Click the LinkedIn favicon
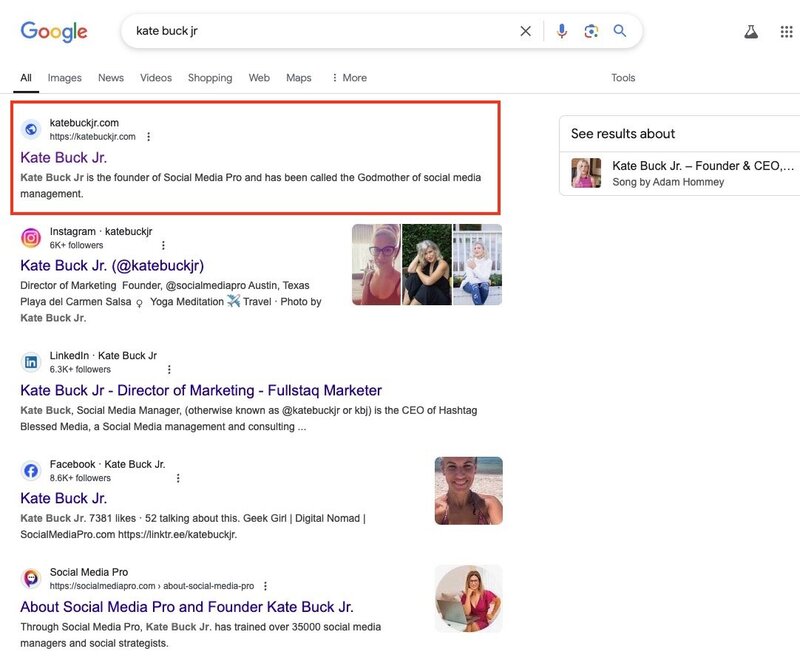 click(31, 362)
